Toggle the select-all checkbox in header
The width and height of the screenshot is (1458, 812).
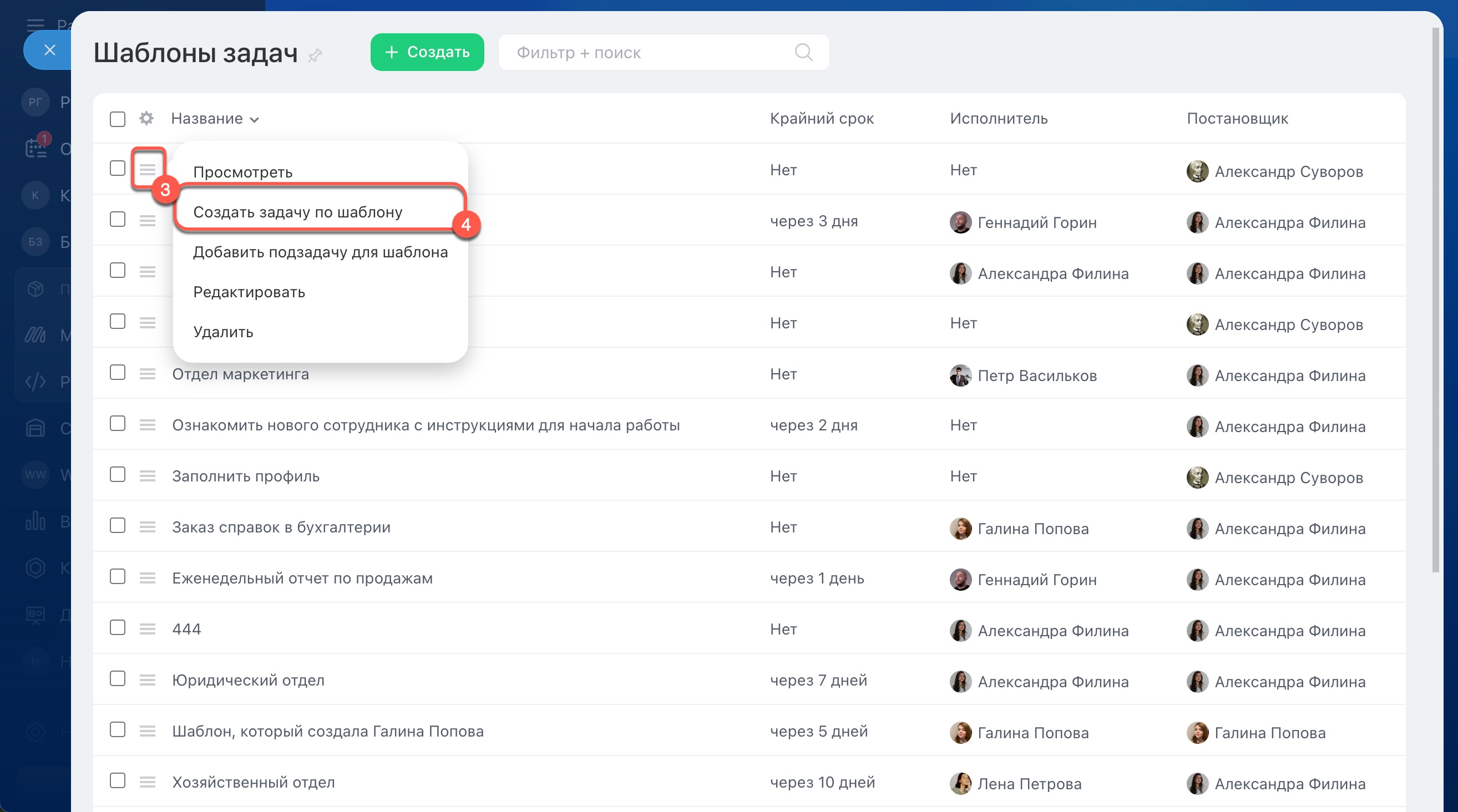click(x=118, y=119)
